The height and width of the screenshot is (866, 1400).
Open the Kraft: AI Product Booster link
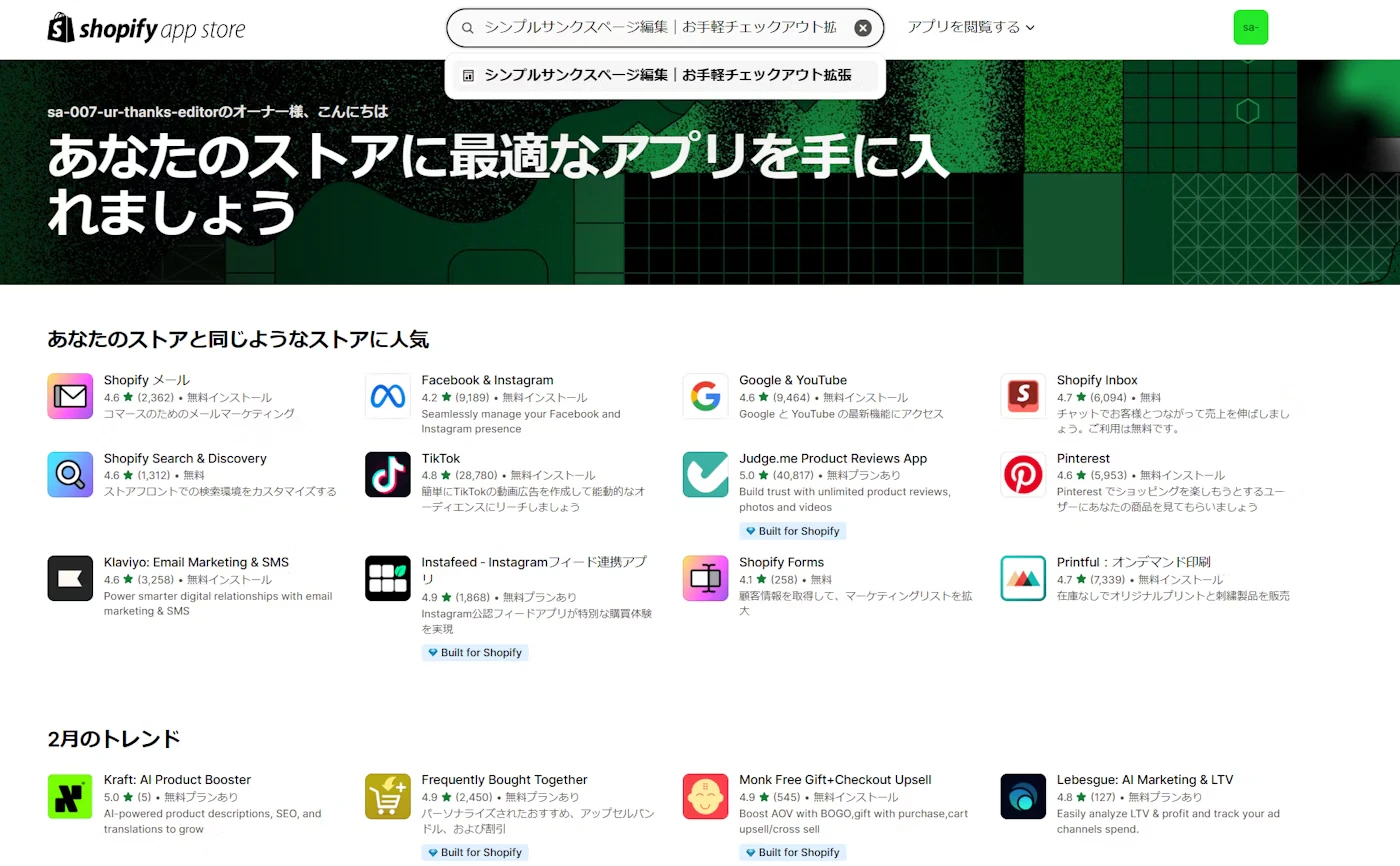tap(177, 780)
